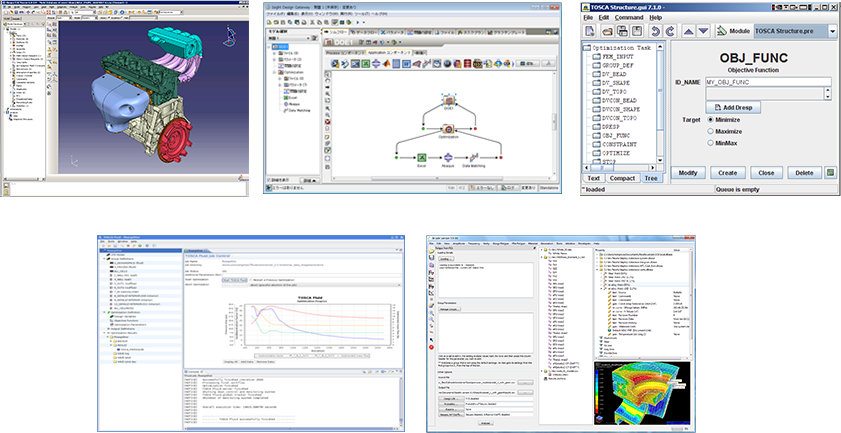Click the Save icon in TOSCA Structure toolbar

point(623,31)
